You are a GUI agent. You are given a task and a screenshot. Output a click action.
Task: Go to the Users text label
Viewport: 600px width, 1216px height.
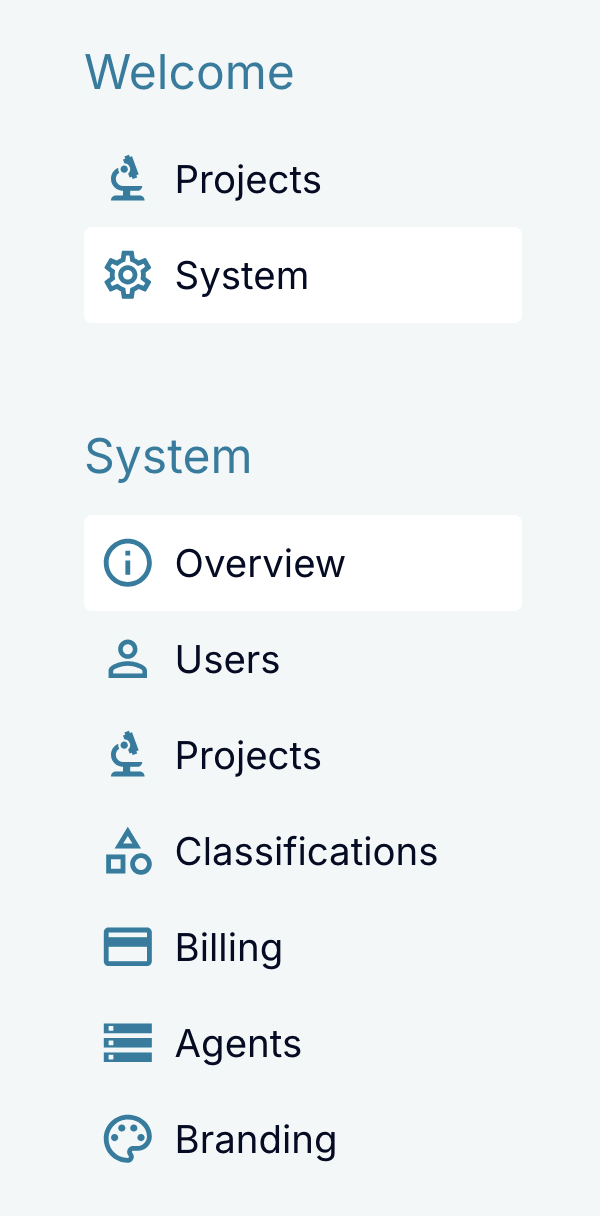[x=227, y=660]
